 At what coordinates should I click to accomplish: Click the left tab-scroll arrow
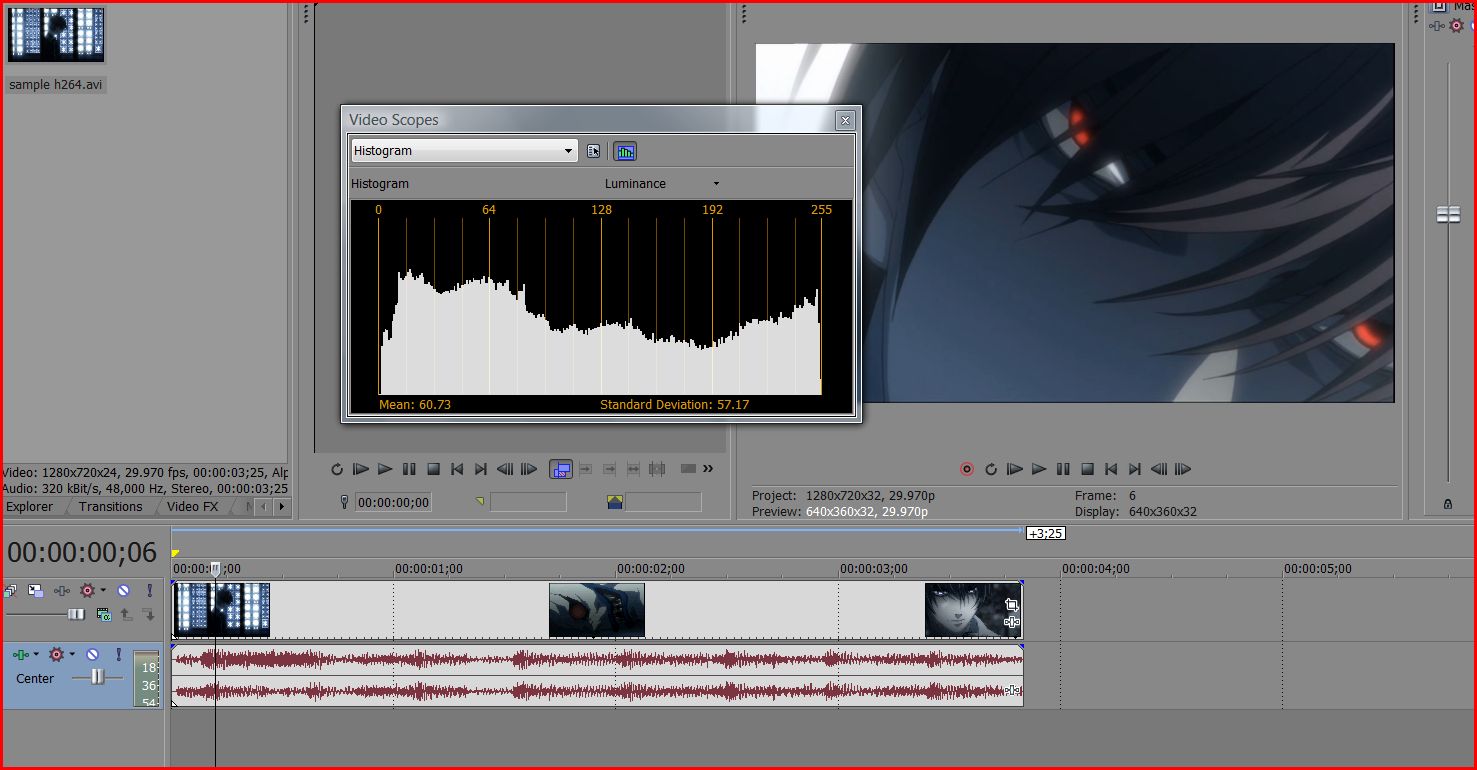coord(263,507)
